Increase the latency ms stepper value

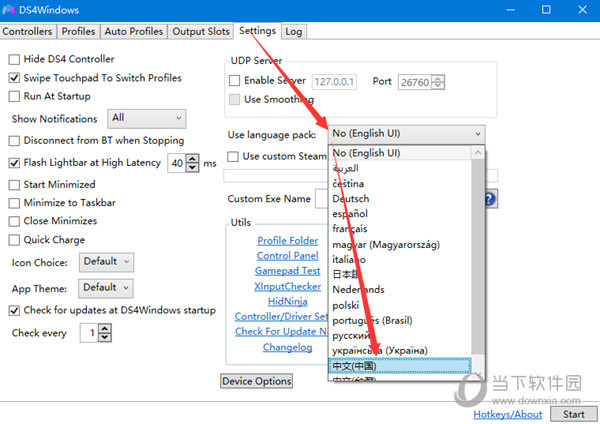(x=193, y=158)
